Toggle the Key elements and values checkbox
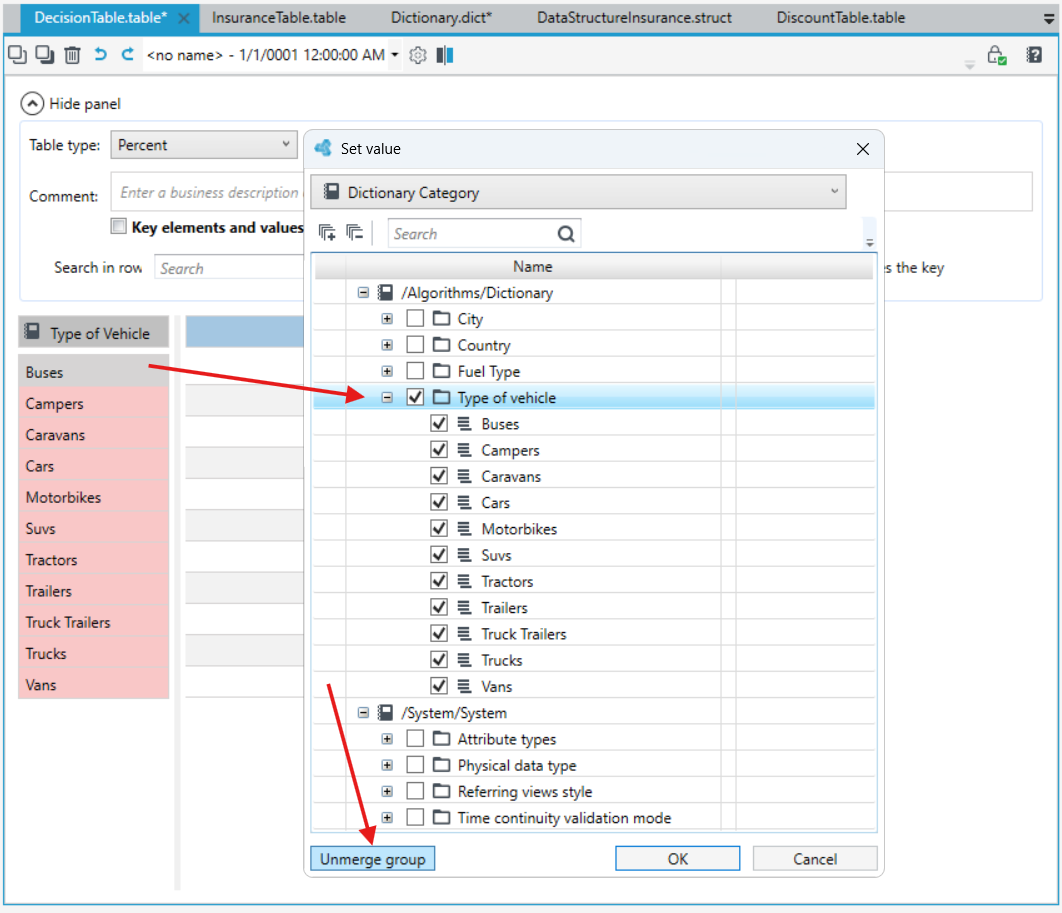The image size is (1062, 913). click(119, 226)
